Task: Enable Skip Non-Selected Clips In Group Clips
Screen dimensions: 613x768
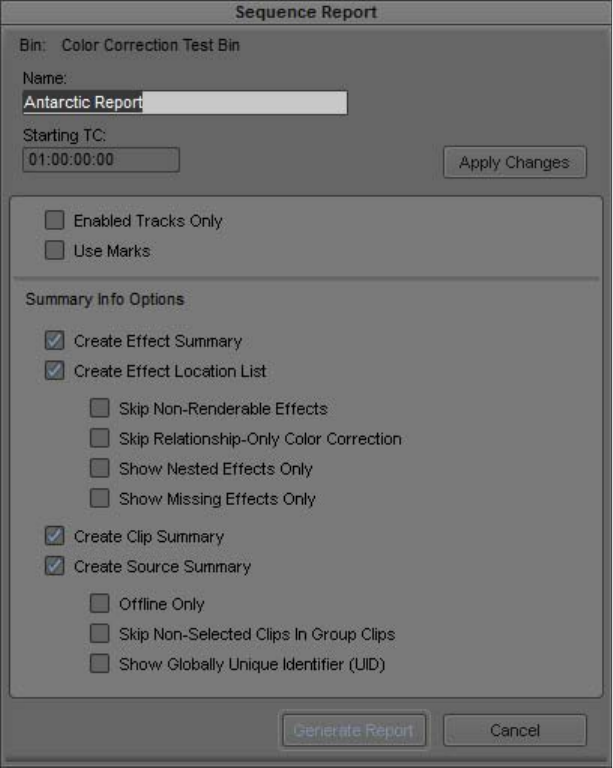Action: [x=99, y=634]
